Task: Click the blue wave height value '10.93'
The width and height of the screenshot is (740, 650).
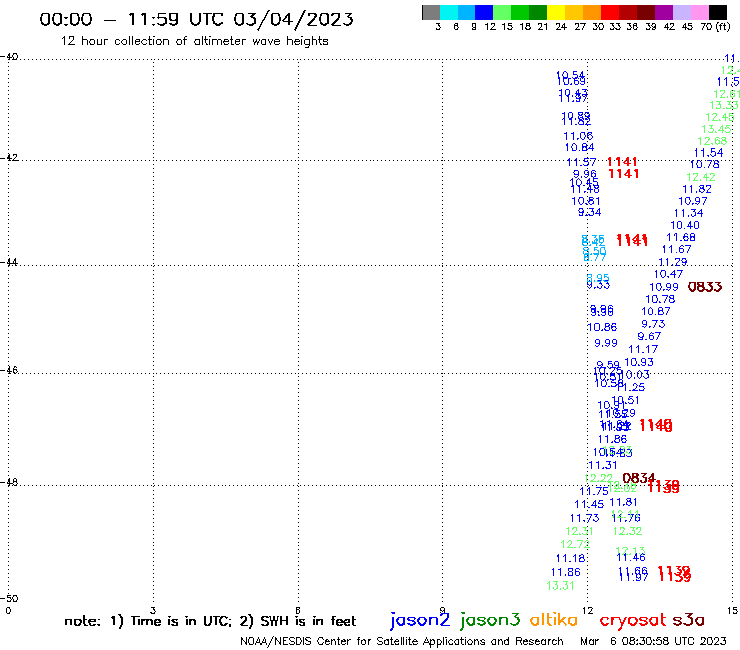Action: point(639,362)
